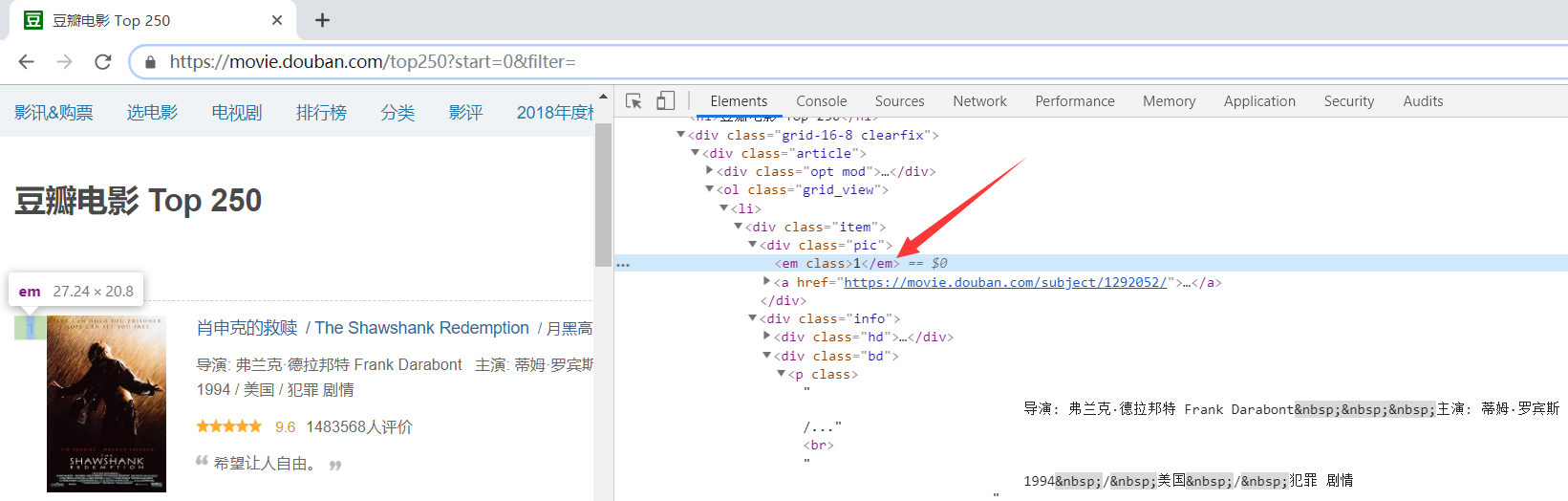The height and width of the screenshot is (501, 1568).
Task: Click the closing div tag row
Action: pos(784,300)
